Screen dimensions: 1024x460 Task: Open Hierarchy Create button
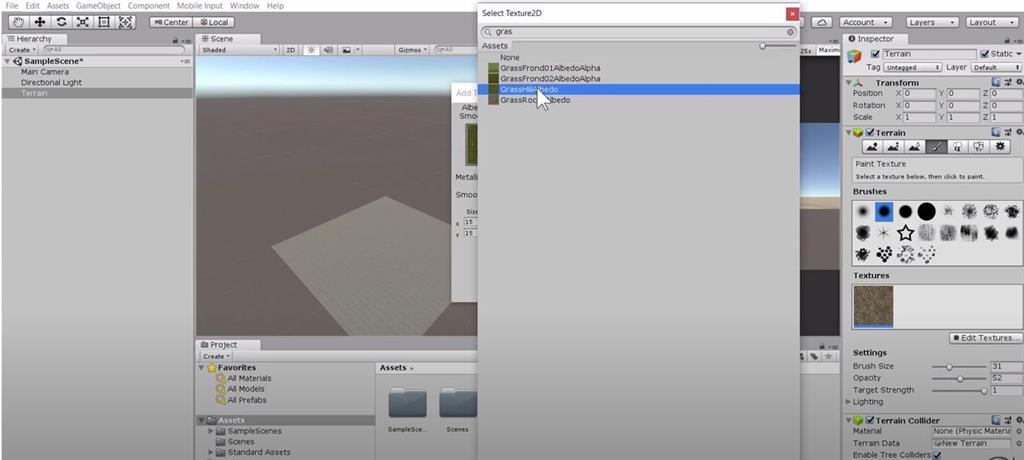[x=21, y=50]
